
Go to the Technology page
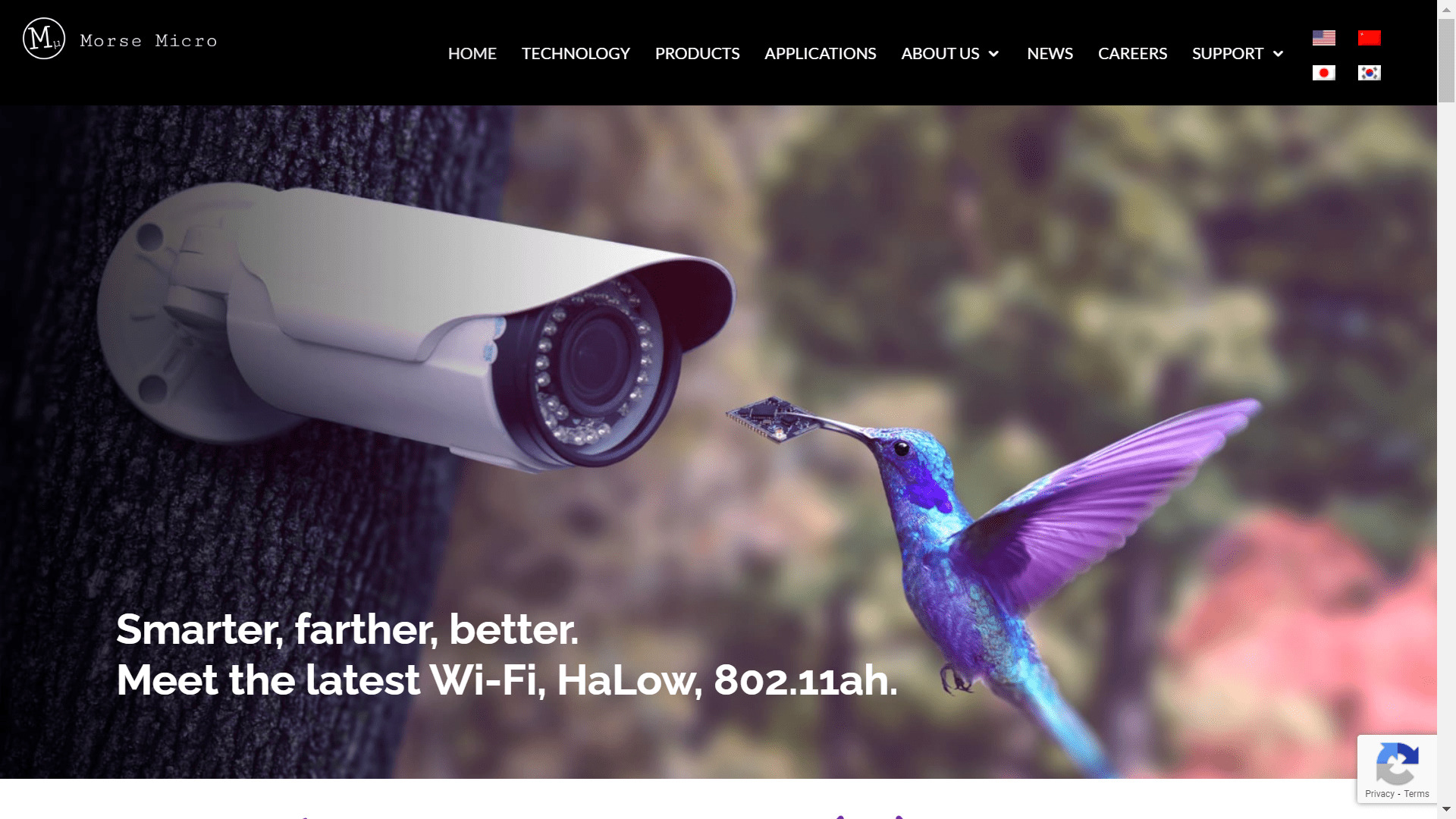[x=576, y=54]
